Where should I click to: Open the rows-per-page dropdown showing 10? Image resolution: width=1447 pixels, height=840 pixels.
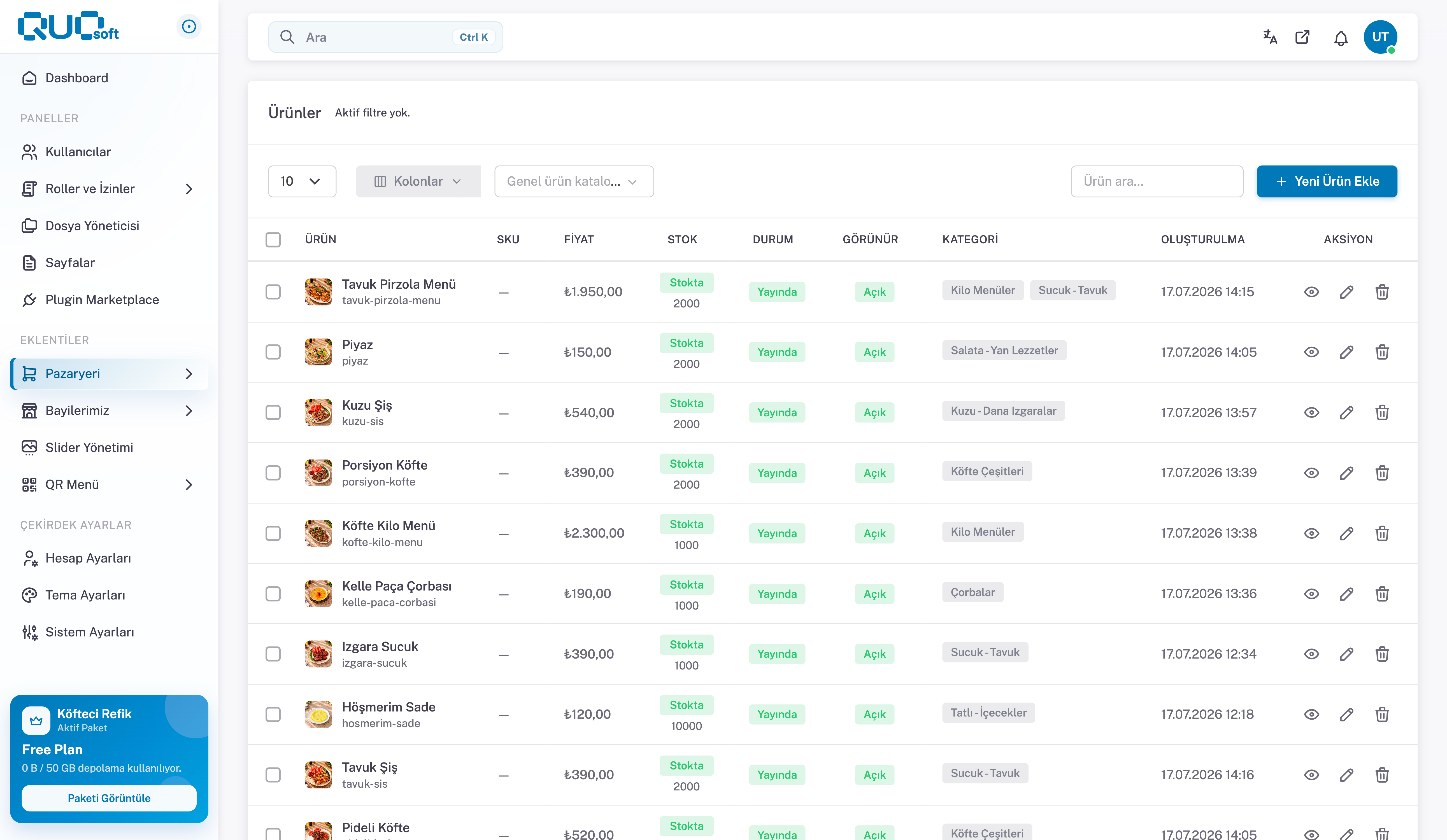[x=302, y=181]
